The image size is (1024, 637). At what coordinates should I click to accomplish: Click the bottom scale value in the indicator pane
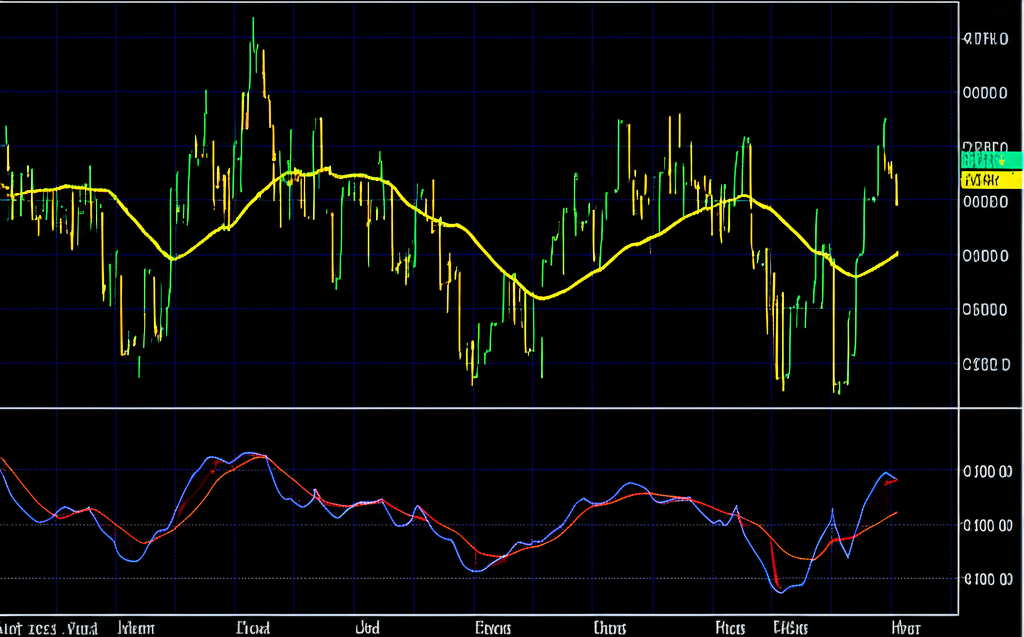984,578
